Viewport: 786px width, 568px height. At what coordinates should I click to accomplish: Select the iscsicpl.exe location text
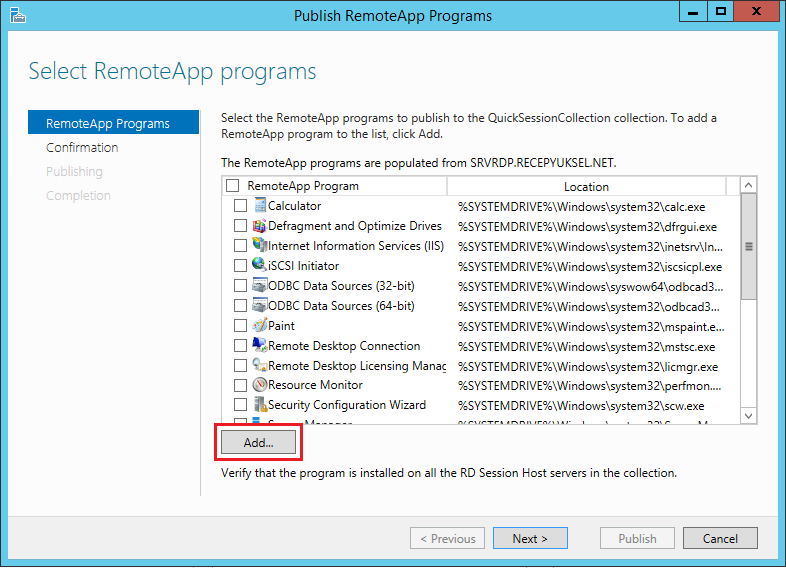pyautogui.click(x=590, y=267)
